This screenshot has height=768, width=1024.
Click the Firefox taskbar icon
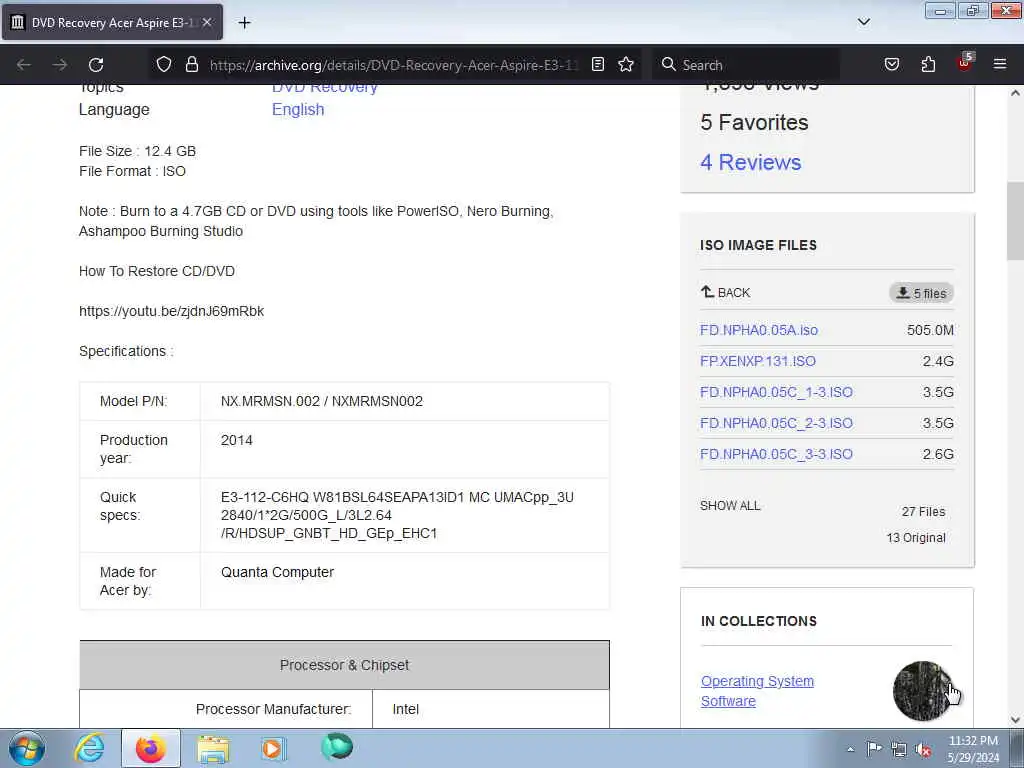point(151,748)
